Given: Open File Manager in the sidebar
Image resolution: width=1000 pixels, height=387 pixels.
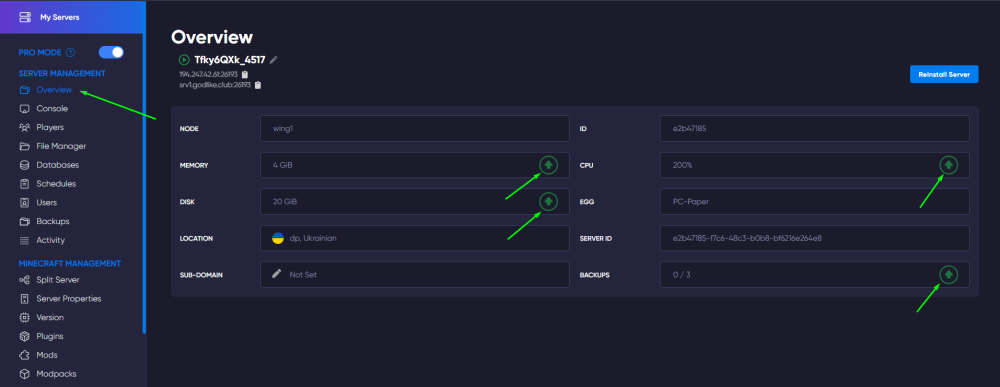Looking at the screenshot, I should (52, 146).
